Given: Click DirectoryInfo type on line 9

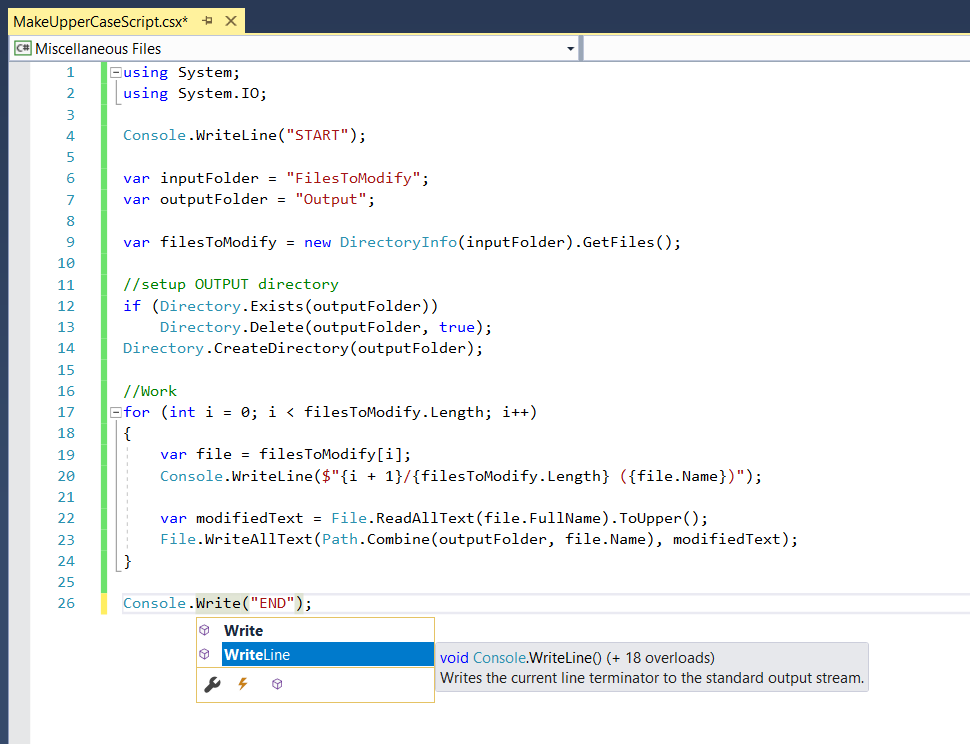Looking at the screenshot, I should (398, 242).
